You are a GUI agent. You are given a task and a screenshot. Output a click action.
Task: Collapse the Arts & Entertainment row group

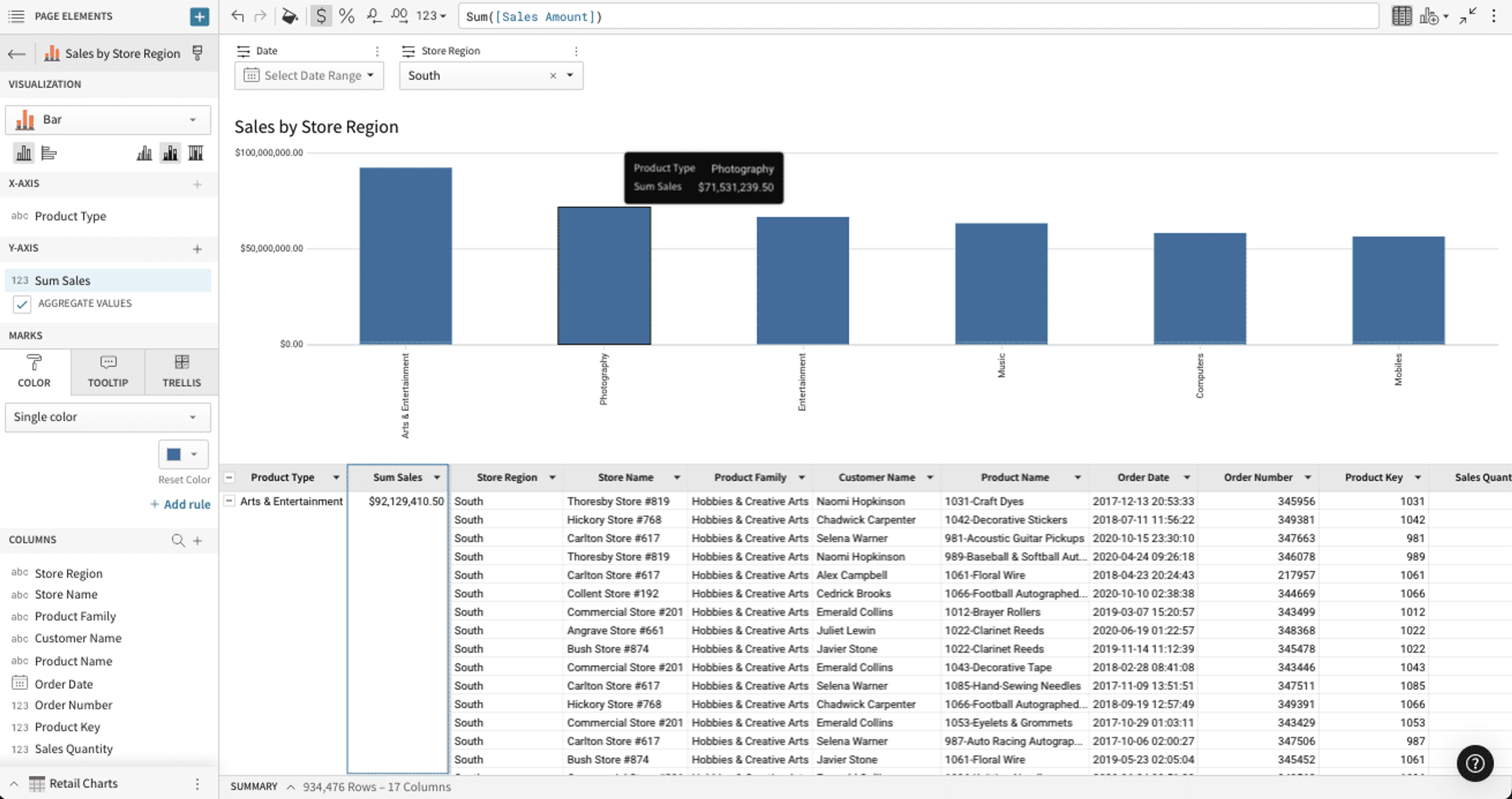click(230, 501)
